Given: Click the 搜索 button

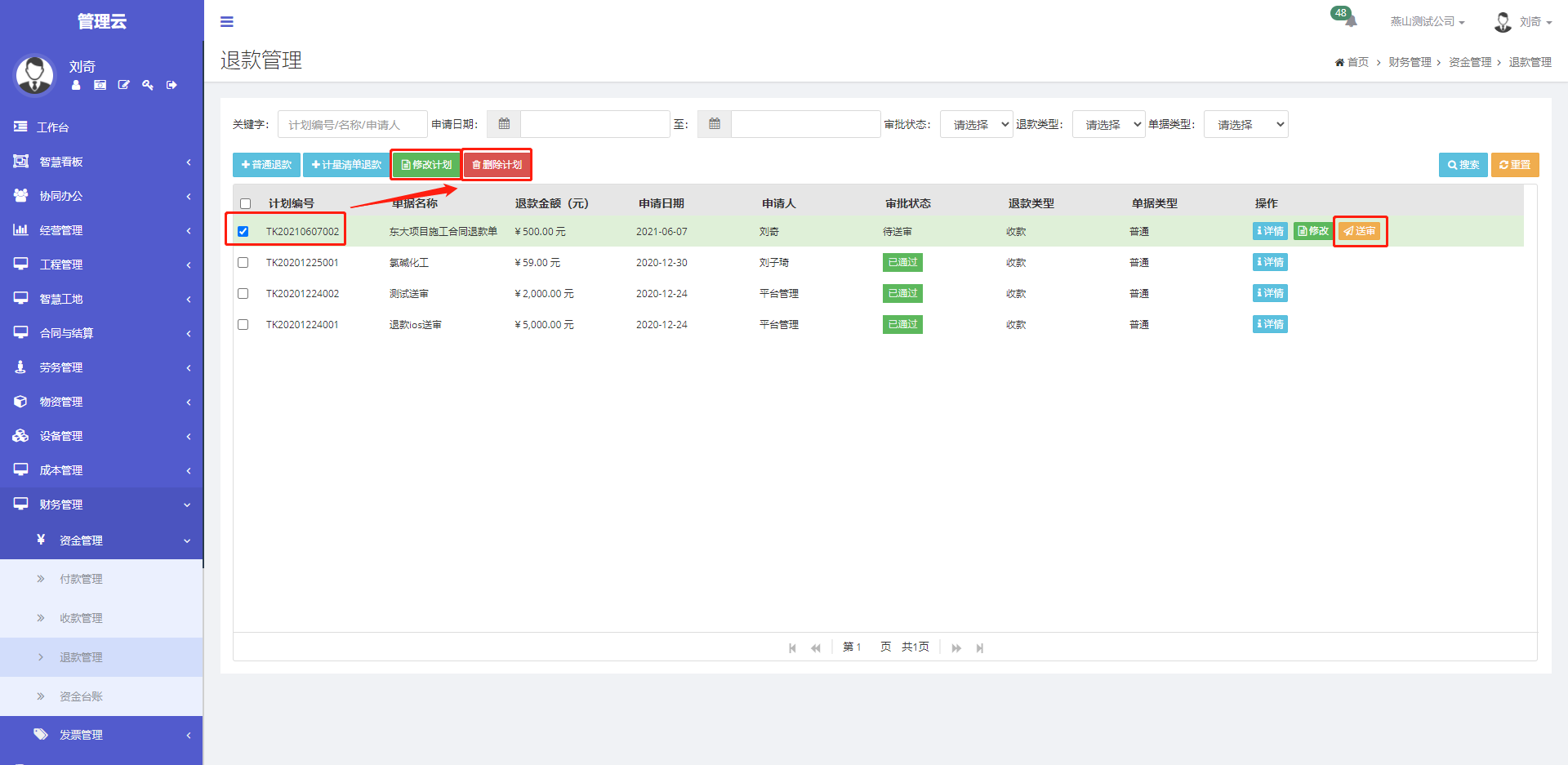Looking at the screenshot, I should point(1463,165).
